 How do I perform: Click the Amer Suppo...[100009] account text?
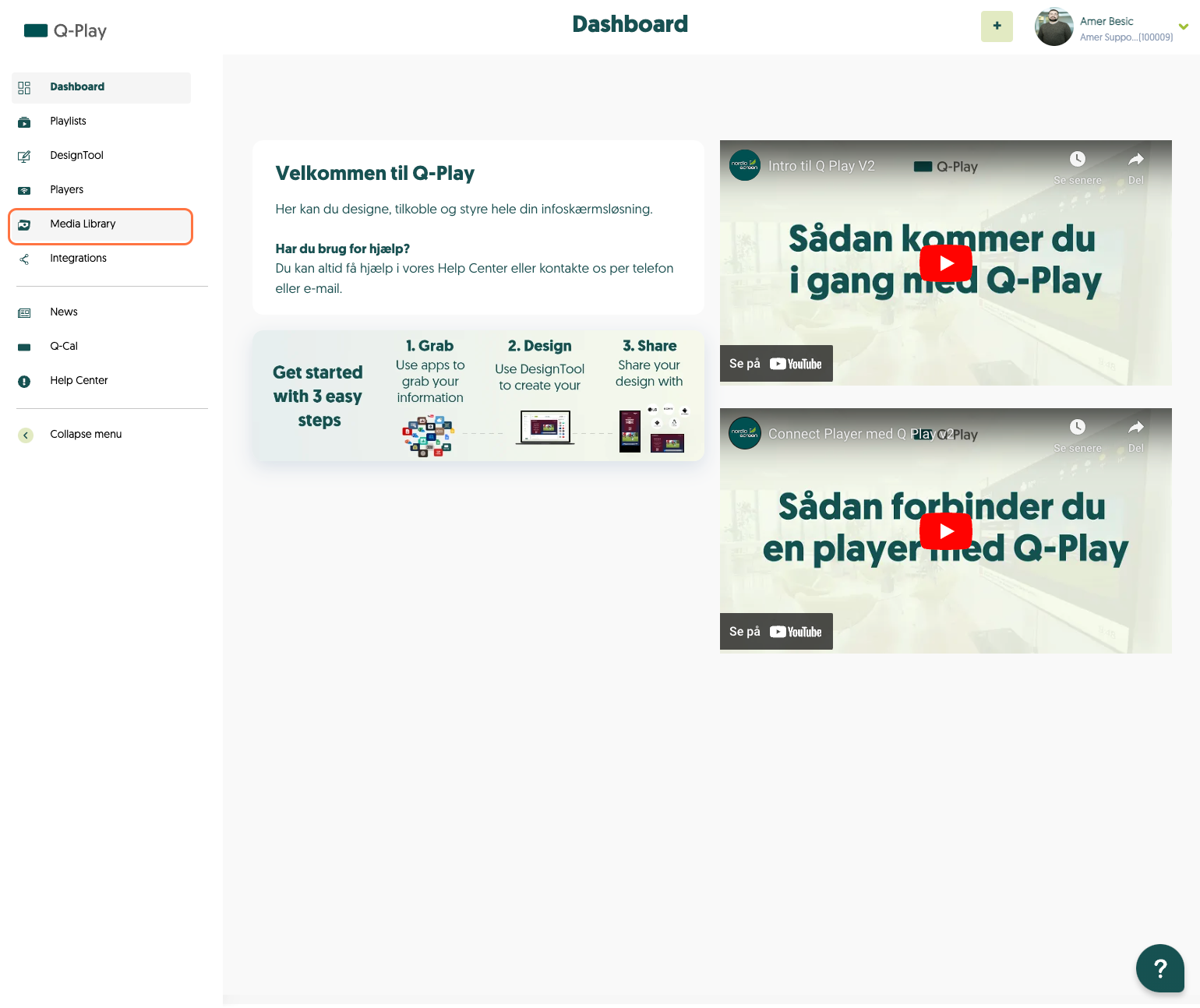click(1126, 37)
